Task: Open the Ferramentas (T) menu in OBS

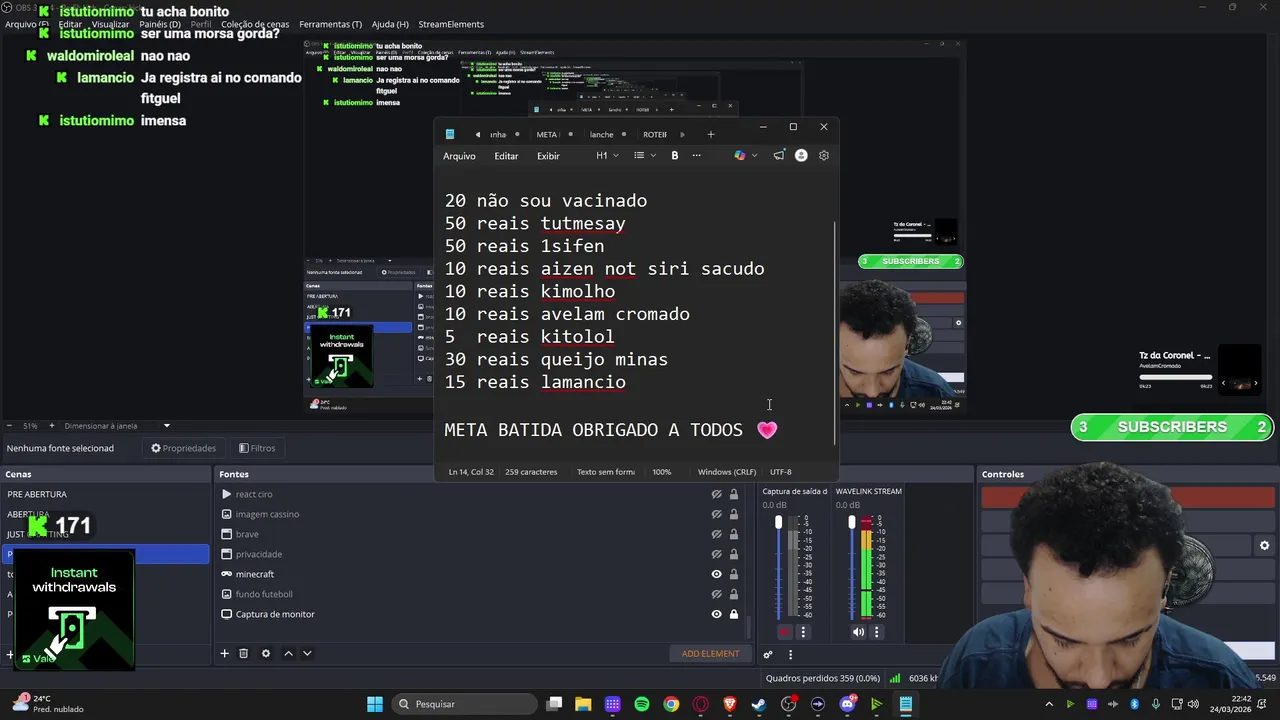Action: [x=331, y=24]
